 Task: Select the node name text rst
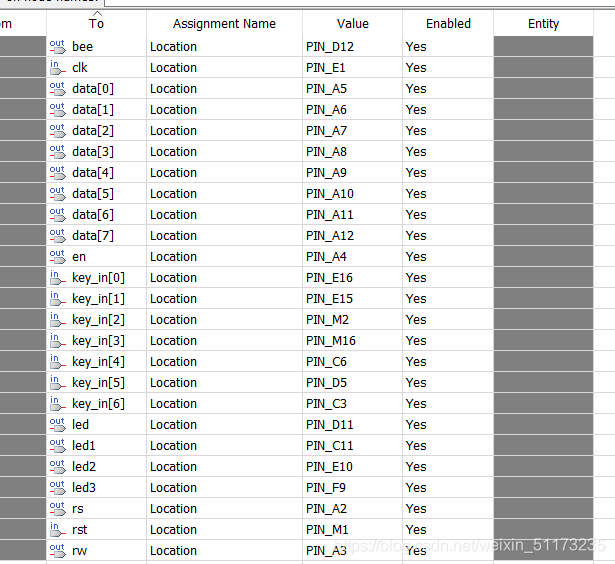(80, 530)
